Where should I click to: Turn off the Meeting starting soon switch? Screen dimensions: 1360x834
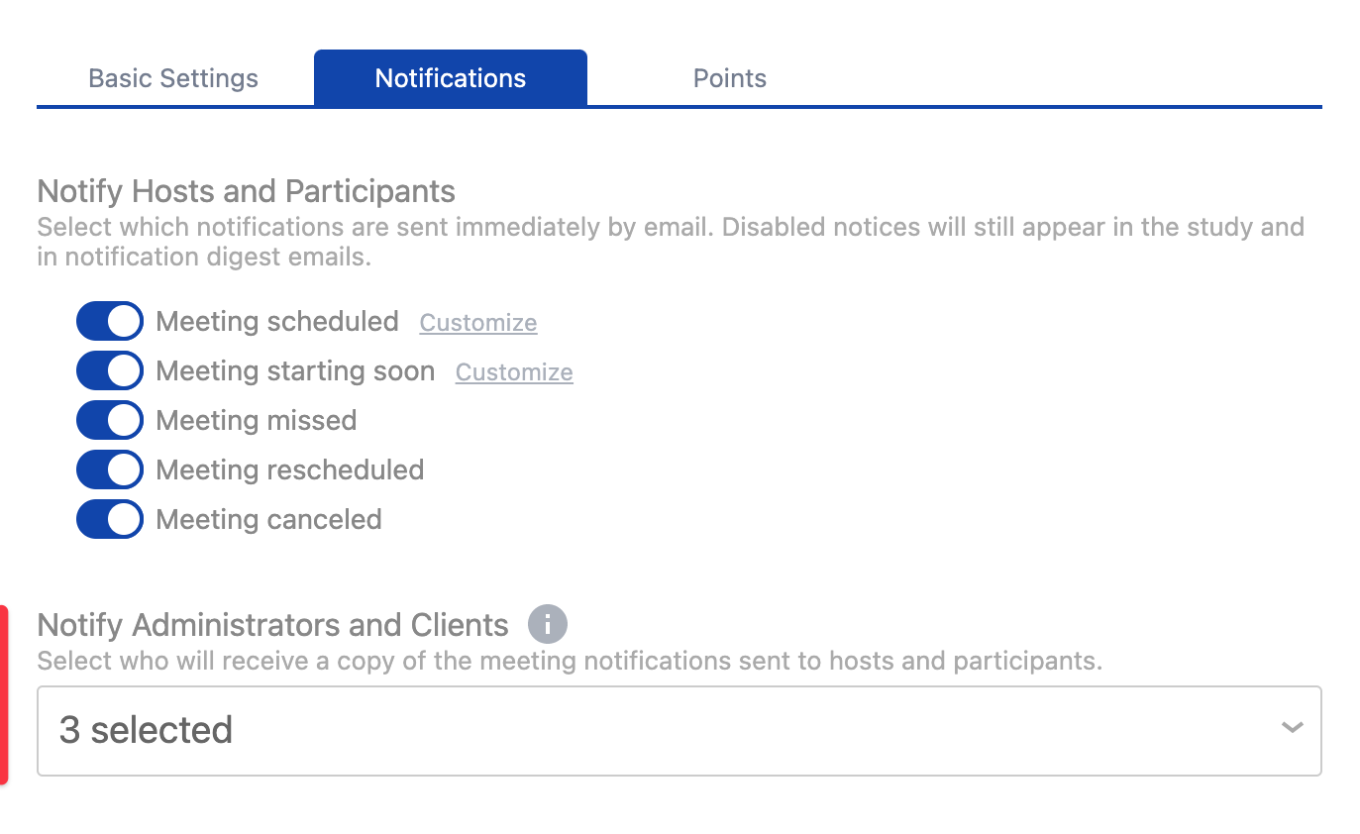(x=110, y=371)
